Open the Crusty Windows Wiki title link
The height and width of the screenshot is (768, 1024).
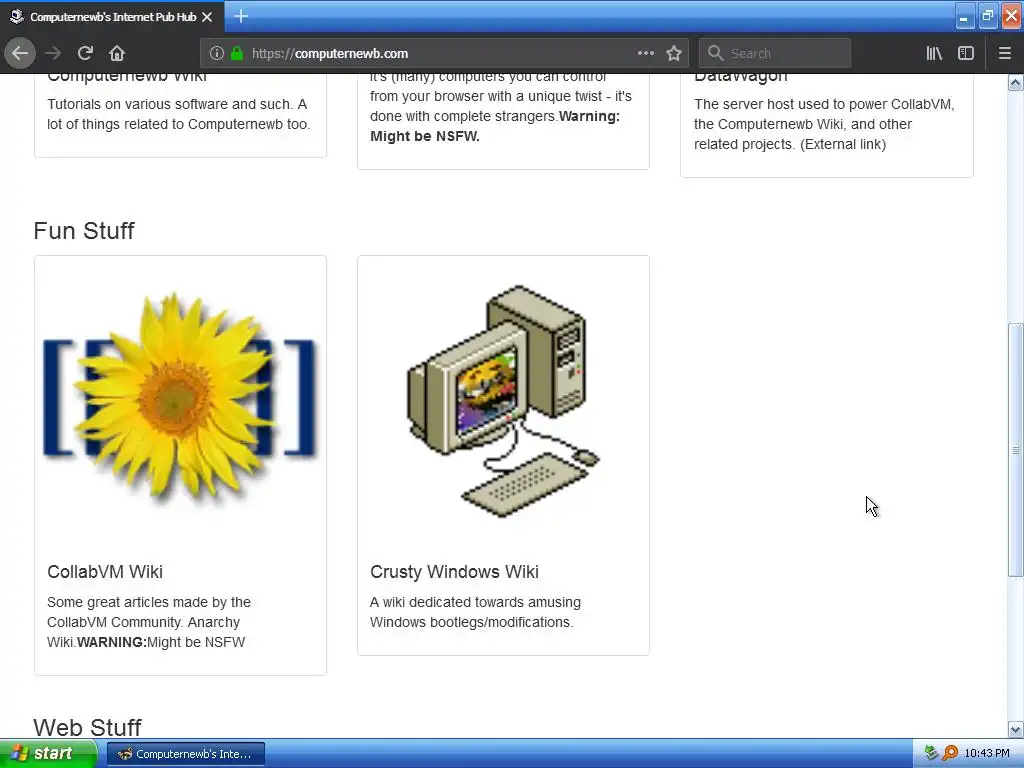click(454, 571)
